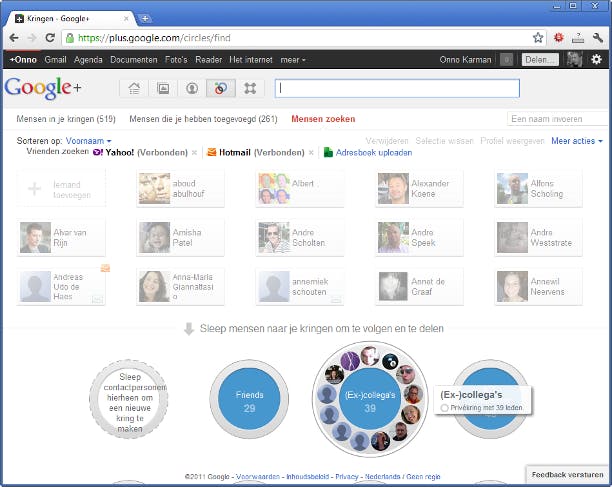This screenshot has height=487, width=612.
Task: Focus the Google+ search box
Action: pyautogui.click(x=397, y=89)
